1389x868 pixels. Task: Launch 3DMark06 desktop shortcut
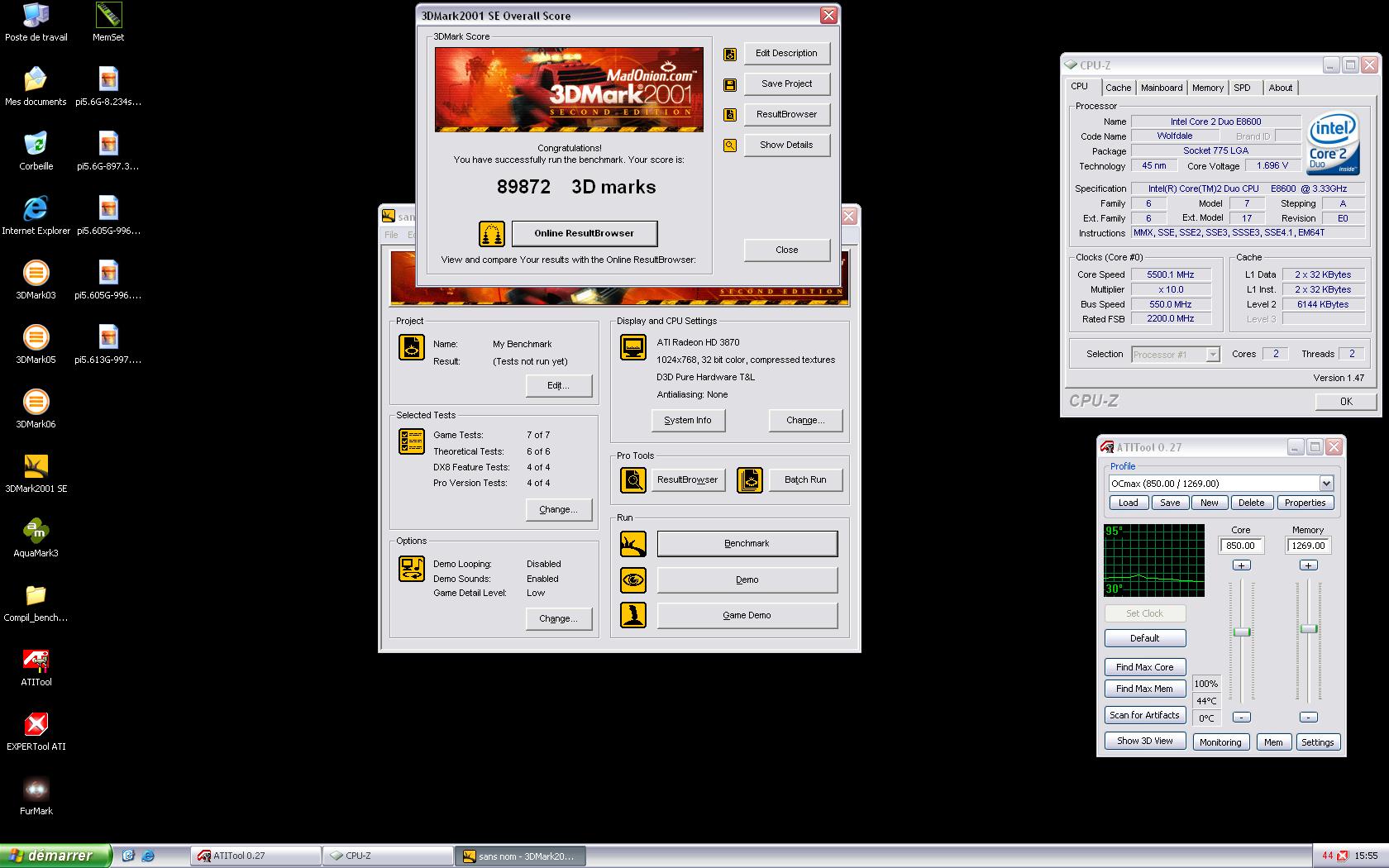click(x=36, y=409)
